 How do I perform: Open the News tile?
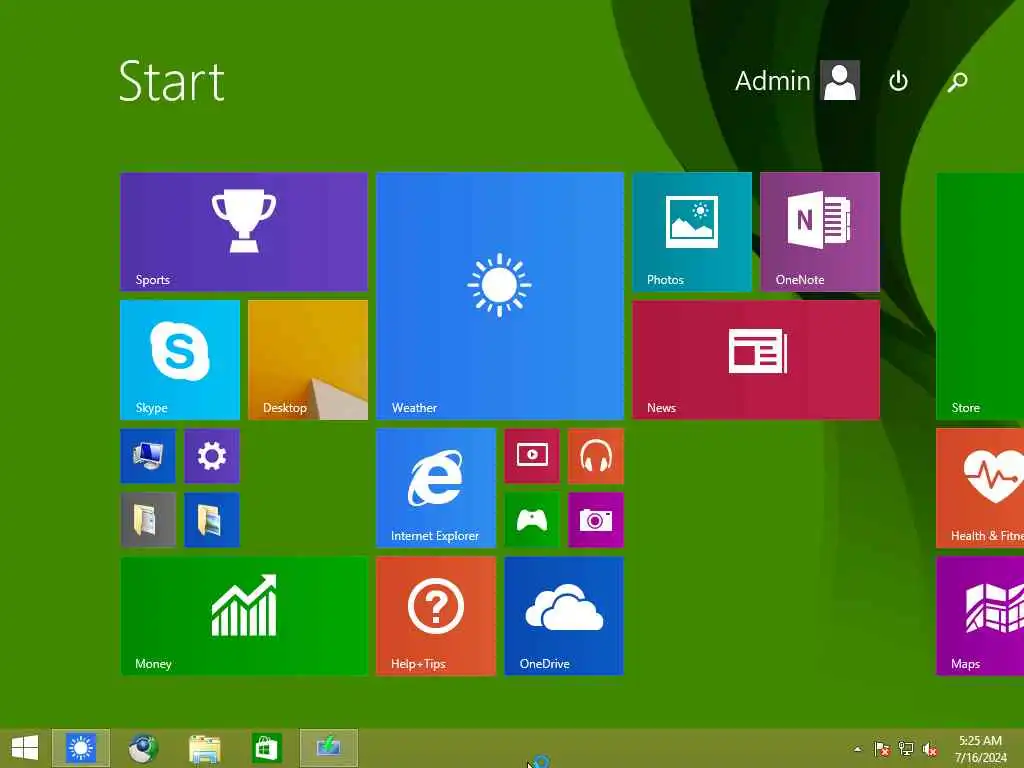(756, 360)
